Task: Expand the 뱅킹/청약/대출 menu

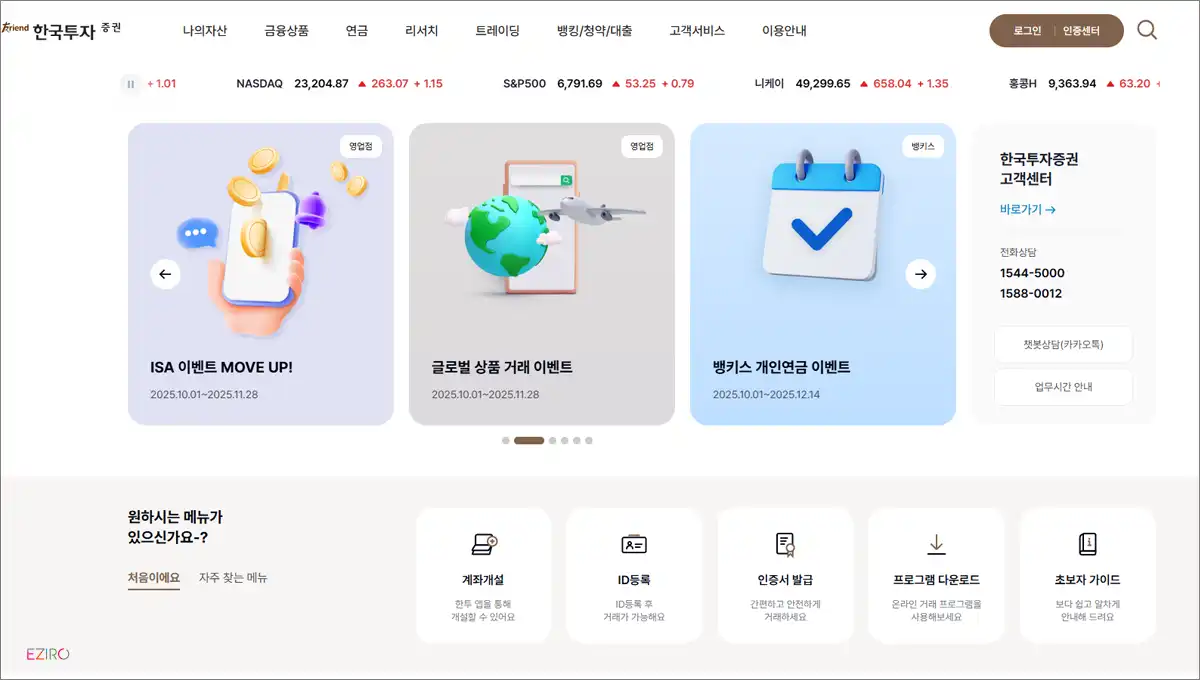Action: click(x=594, y=31)
